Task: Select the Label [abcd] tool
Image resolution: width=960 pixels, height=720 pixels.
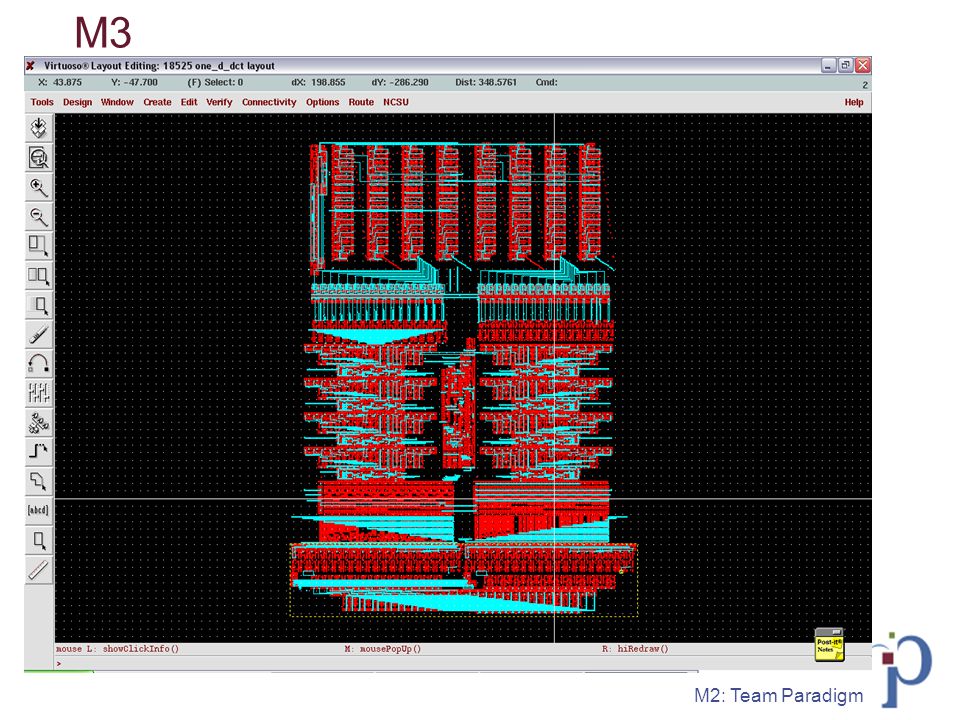Action: click(39, 511)
